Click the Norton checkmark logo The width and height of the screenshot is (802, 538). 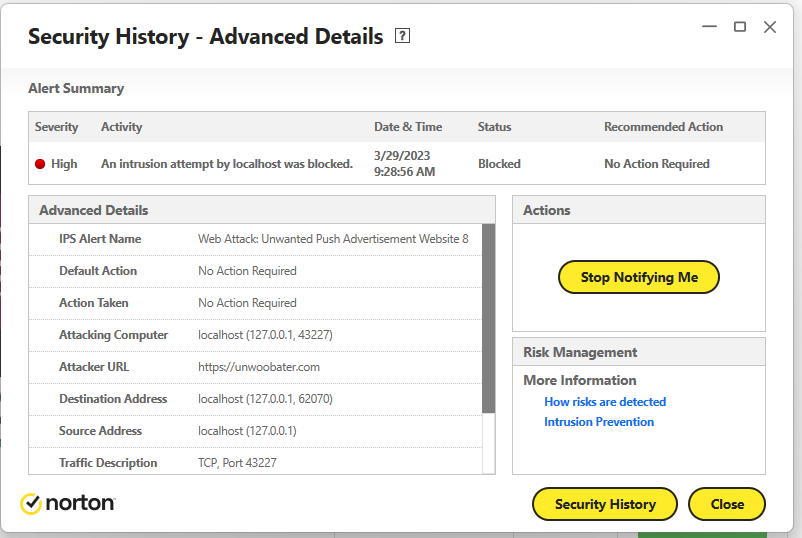[31, 503]
